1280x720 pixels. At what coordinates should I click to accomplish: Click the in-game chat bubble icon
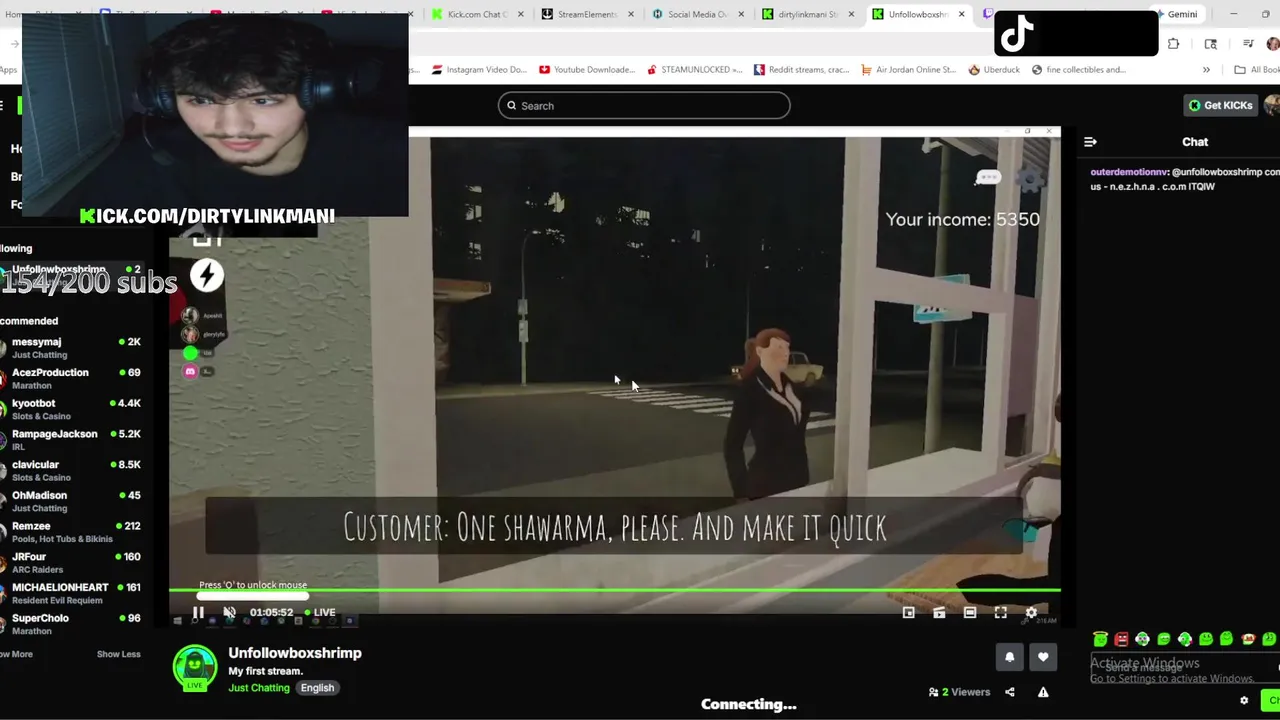click(x=988, y=177)
